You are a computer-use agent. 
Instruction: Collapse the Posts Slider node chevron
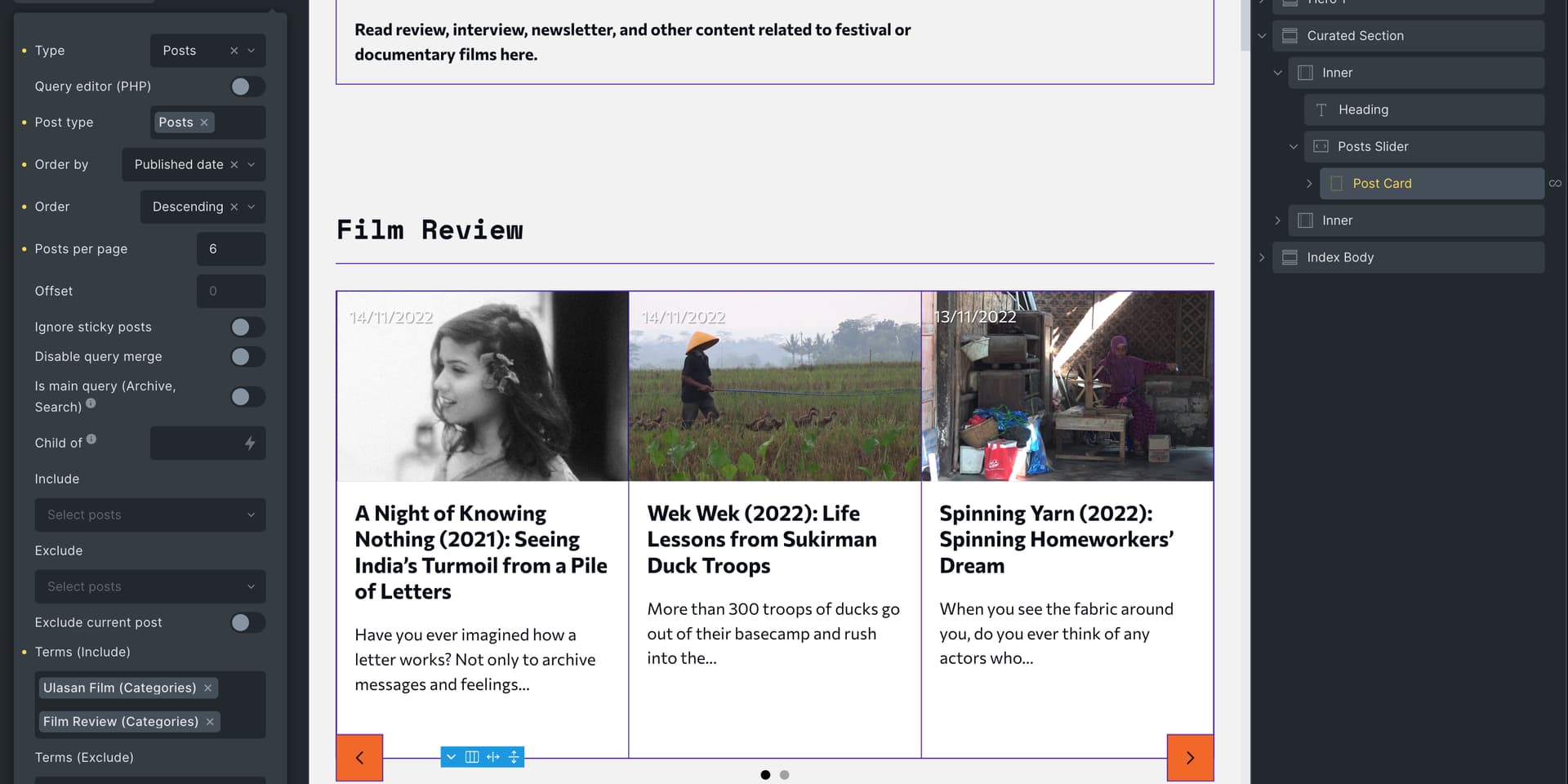pos(1293,147)
